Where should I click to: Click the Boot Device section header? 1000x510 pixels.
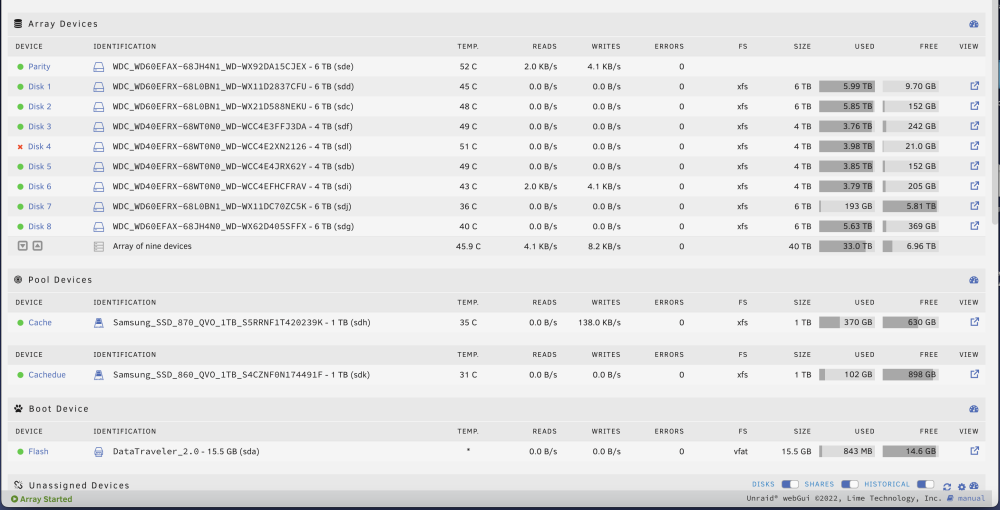click(x=59, y=409)
